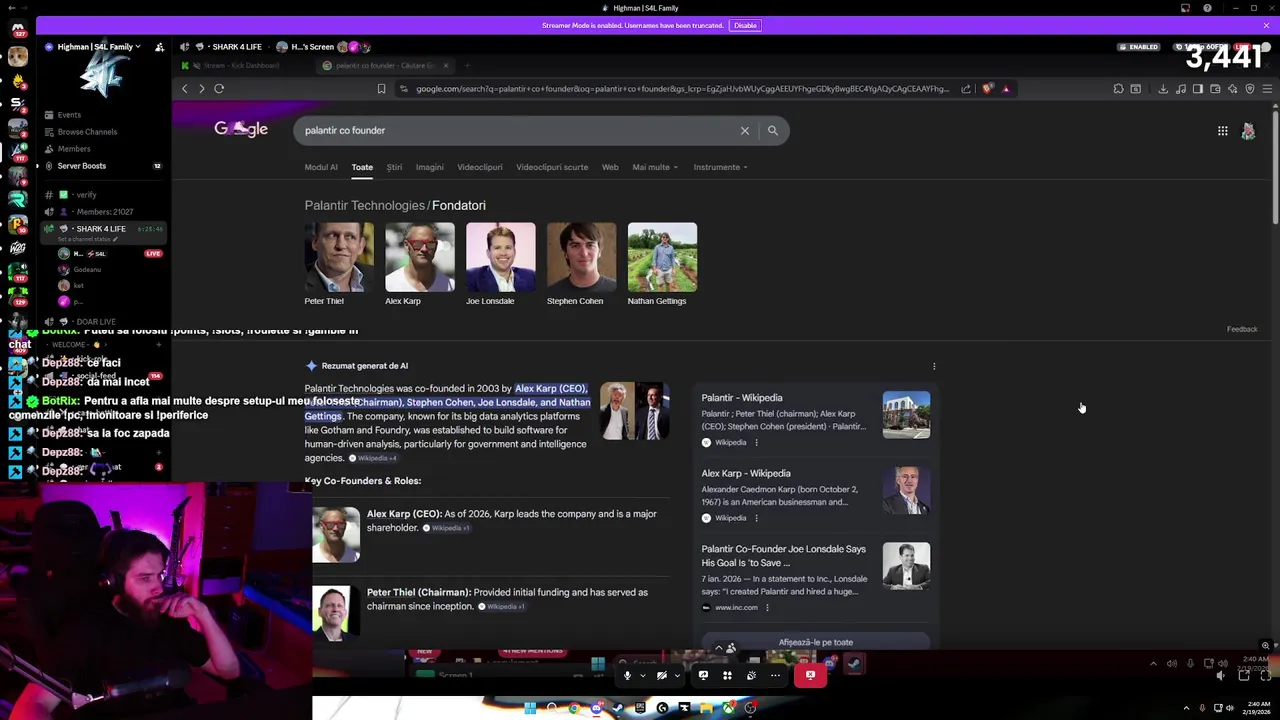Open camera options arrow in call controls

[x=677, y=676]
